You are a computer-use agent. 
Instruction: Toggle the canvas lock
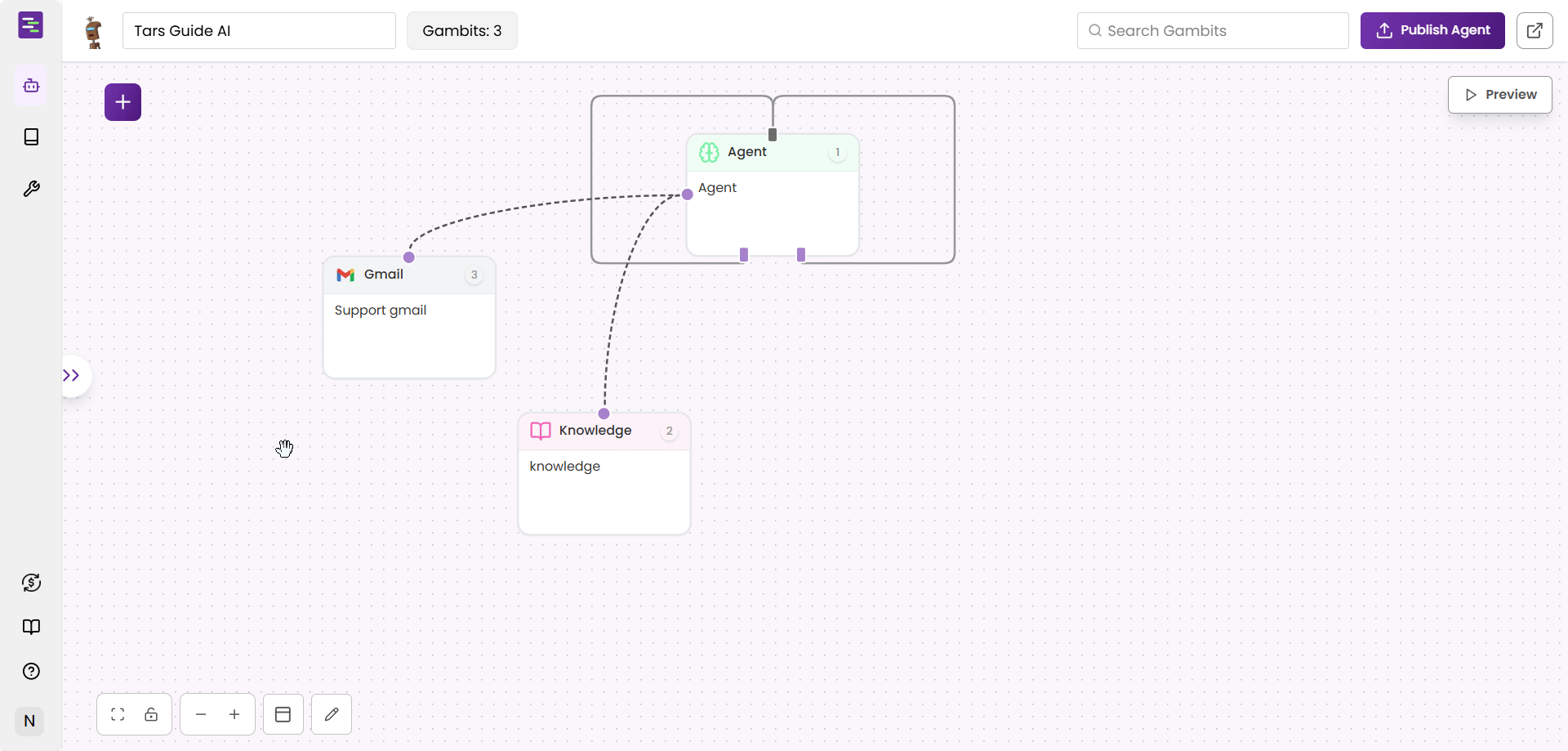[x=152, y=714]
